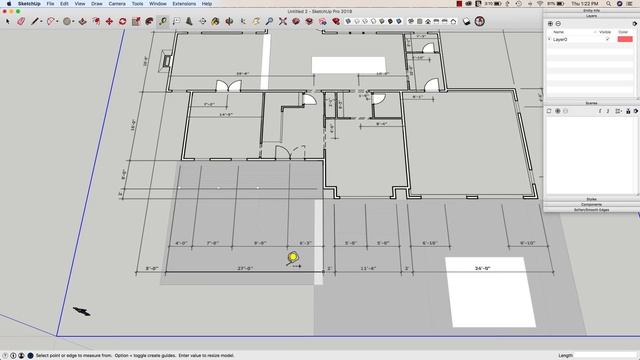The height and width of the screenshot is (360, 640).
Task: Open the Help menu
Action: tap(207, 4)
